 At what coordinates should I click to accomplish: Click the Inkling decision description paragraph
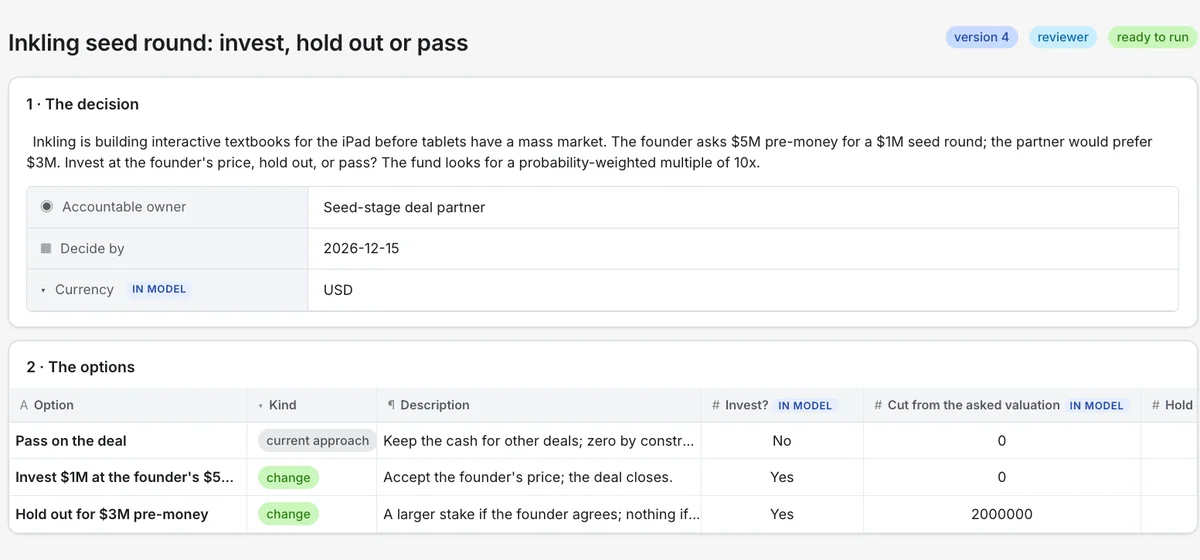pos(590,152)
